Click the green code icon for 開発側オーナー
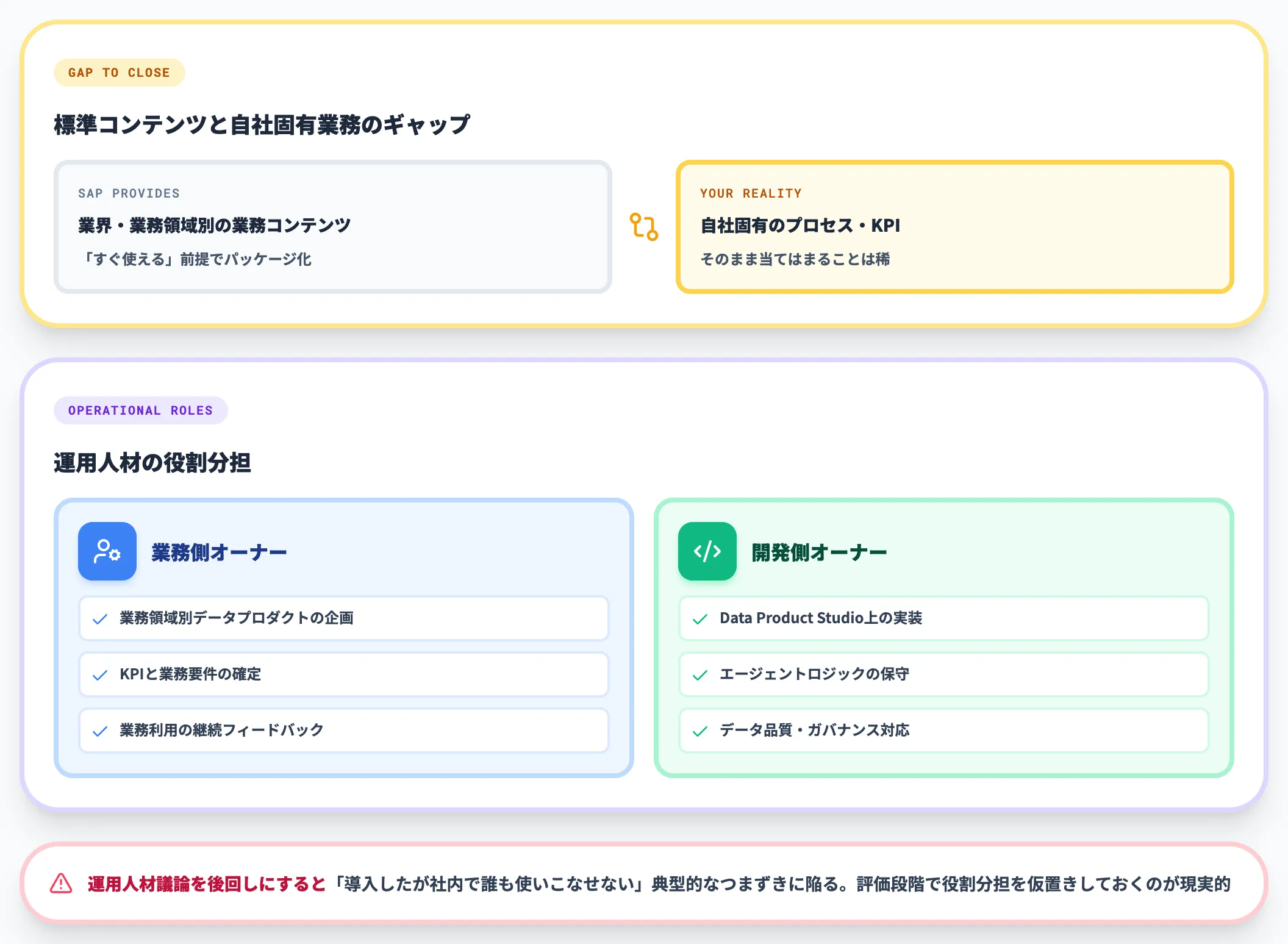The width and height of the screenshot is (1288, 944). click(x=707, y=551)
